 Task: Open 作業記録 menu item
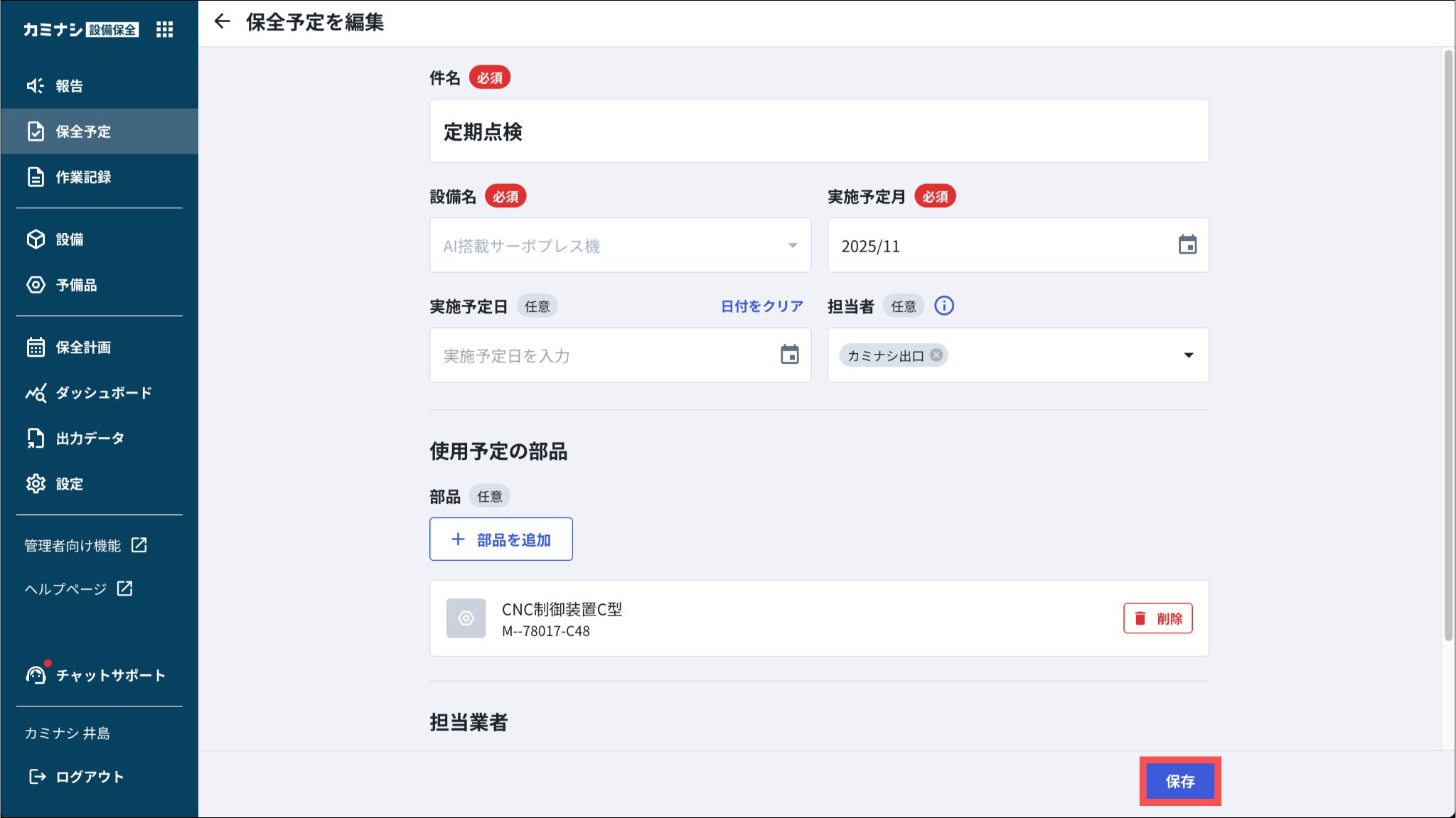coord(83,177)
